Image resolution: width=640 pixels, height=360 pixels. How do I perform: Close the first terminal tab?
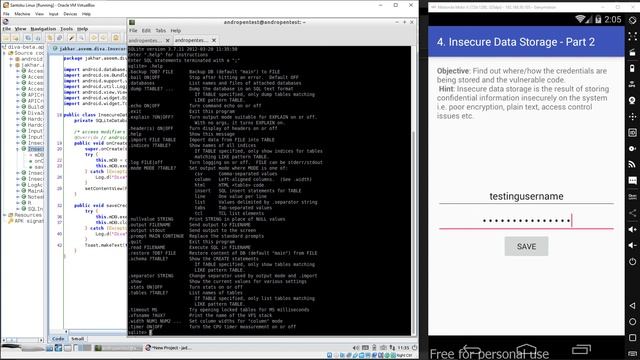pyautogui.click(x=167, y=40)
